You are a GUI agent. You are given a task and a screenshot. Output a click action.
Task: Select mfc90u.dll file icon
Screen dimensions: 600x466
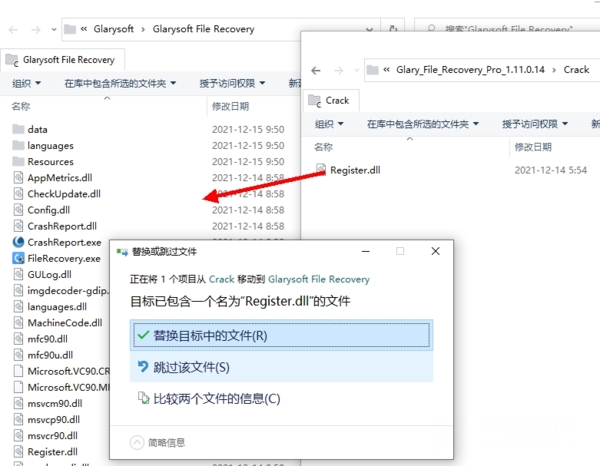point(18,355)
